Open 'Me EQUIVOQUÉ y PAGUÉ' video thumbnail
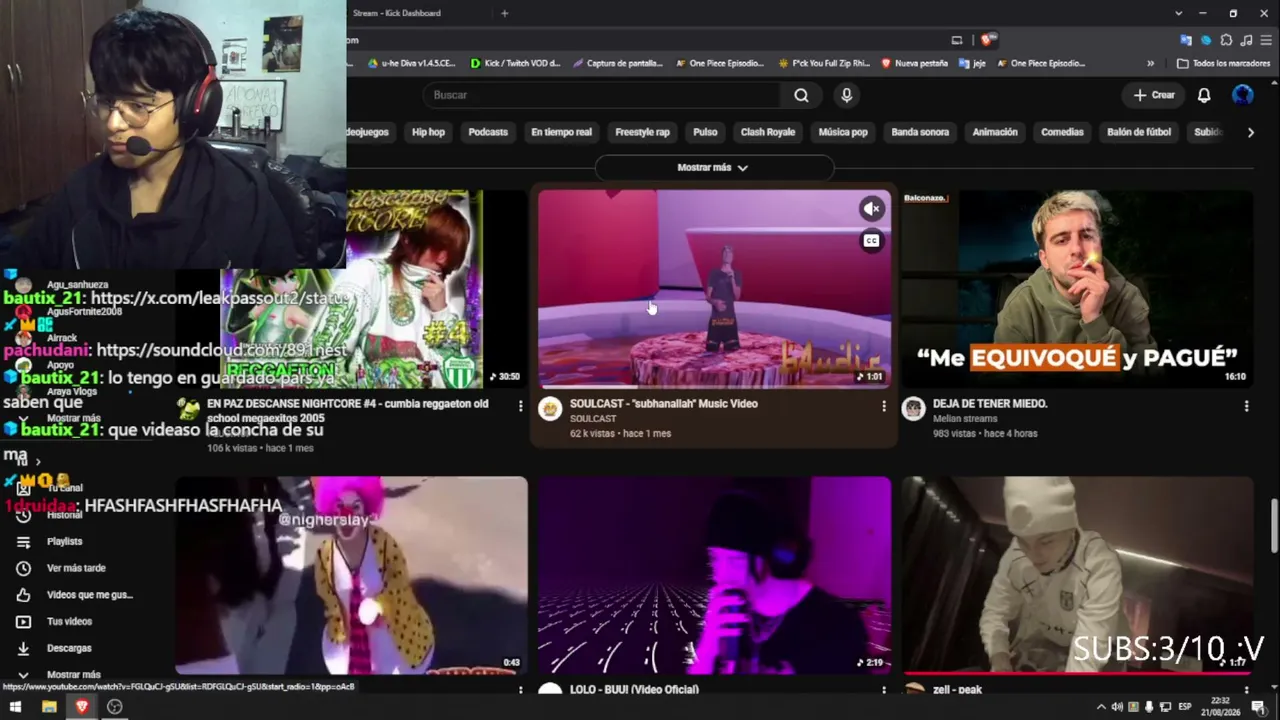Viewport: 1280px width, 720px height. point(1077,289)
